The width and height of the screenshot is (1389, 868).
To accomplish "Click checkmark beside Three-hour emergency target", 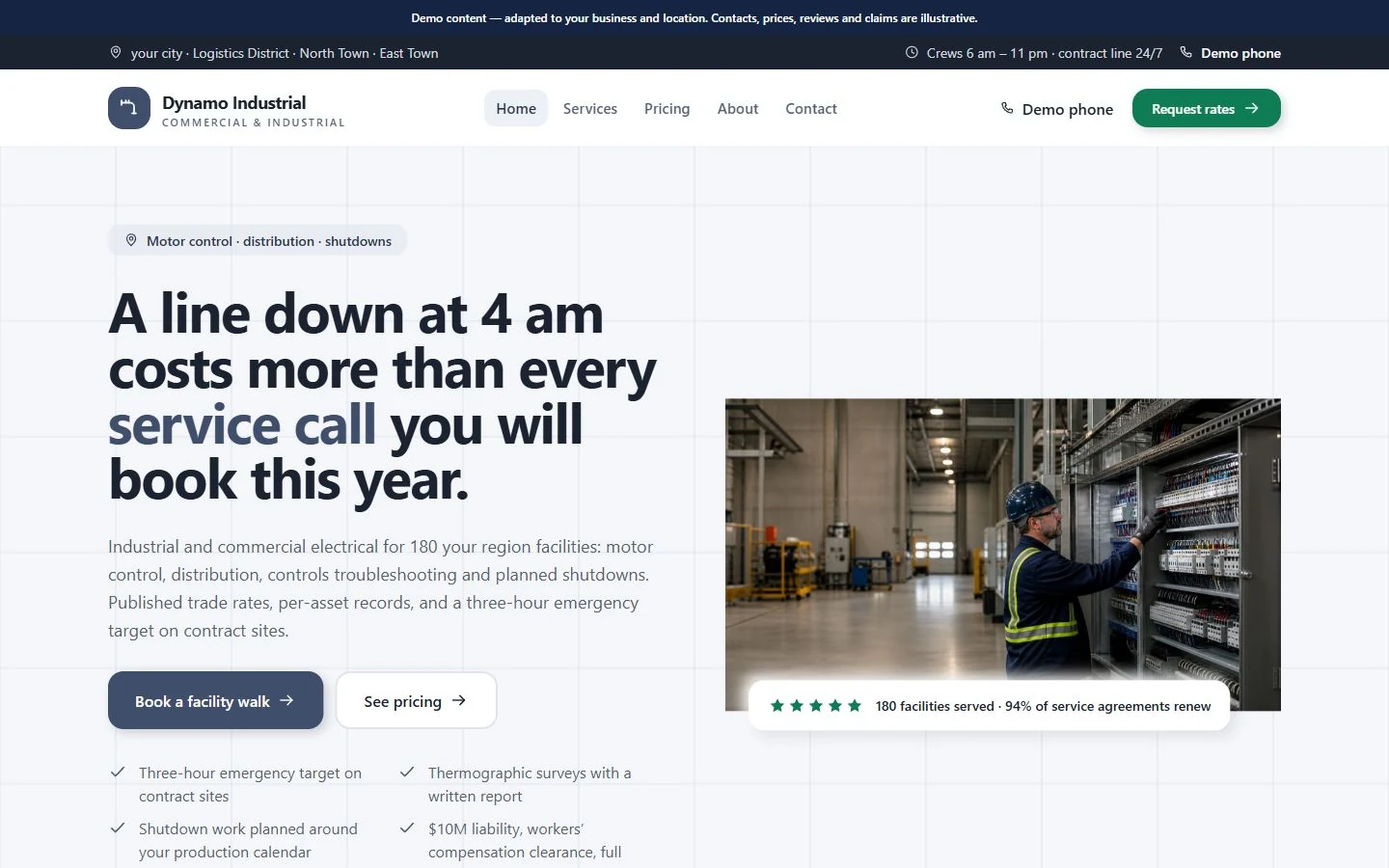I will click(x=118, y=773).
